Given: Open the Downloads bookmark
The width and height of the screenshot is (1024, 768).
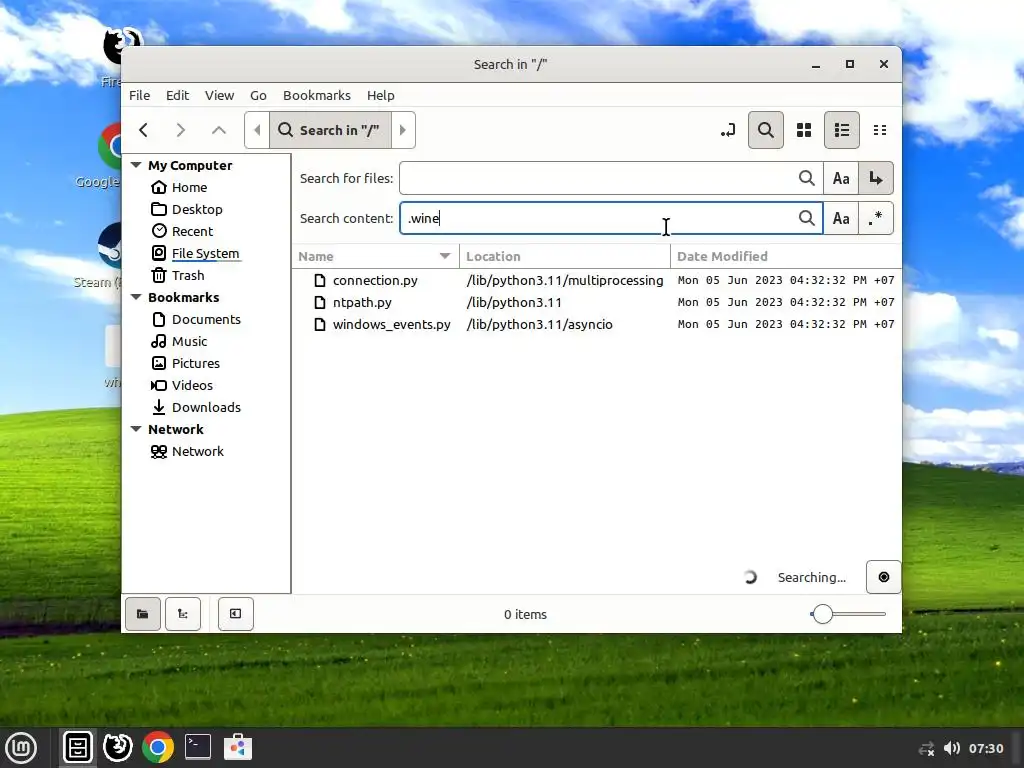Looking at the screenshot, I should (206, 408).
